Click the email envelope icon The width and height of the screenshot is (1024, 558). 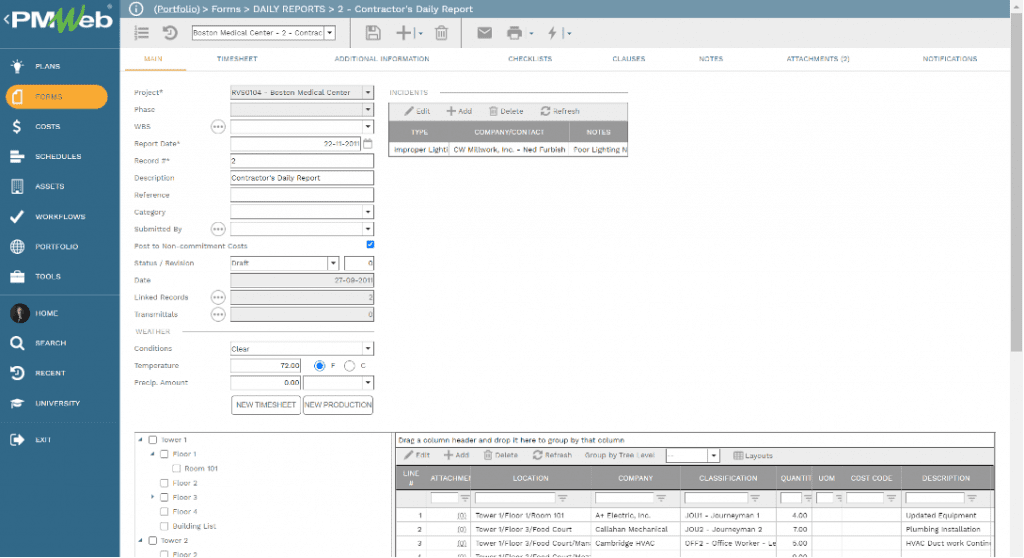click(484, 33)
